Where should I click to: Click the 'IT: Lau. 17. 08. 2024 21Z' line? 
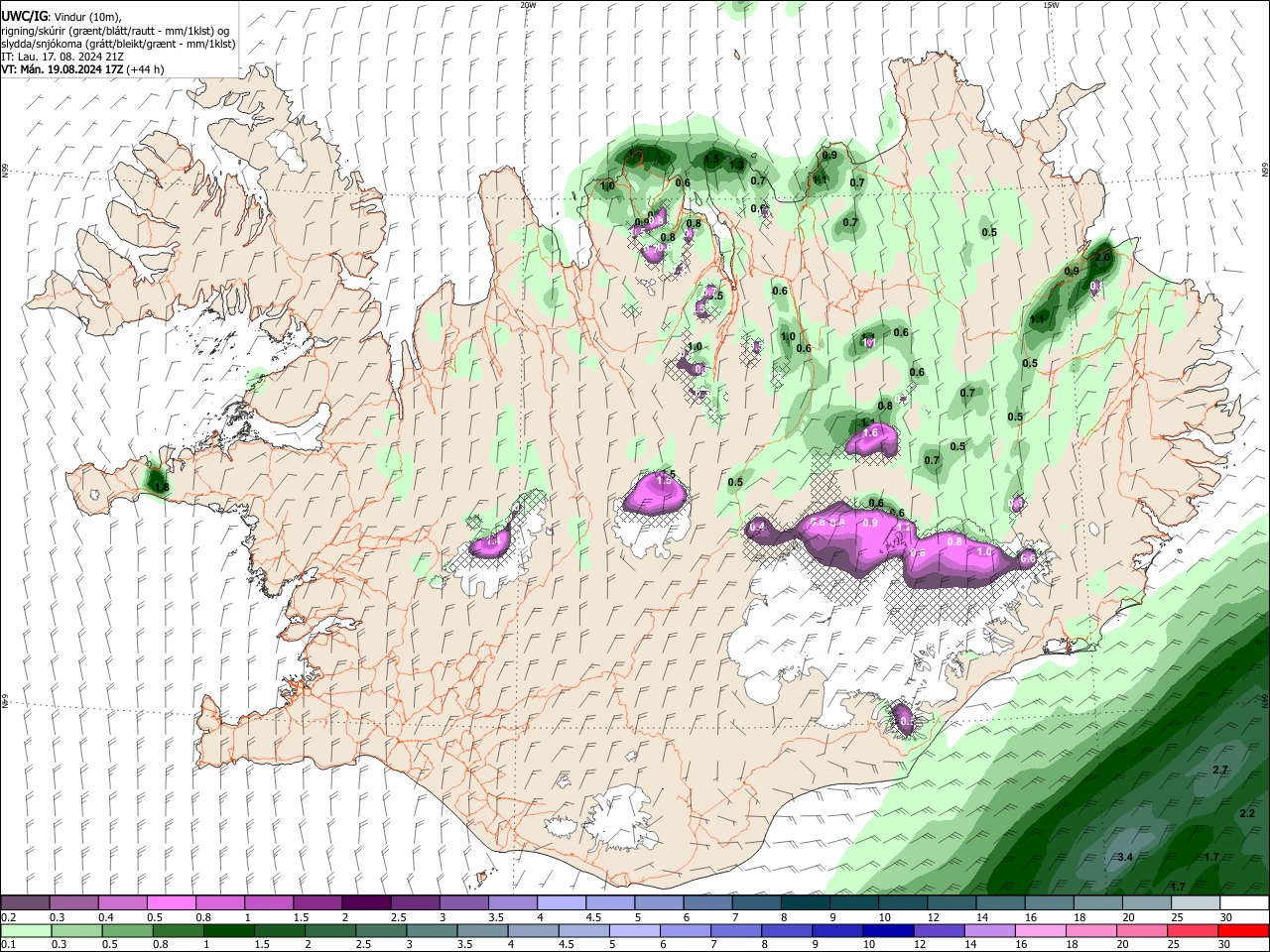tap(62, 57)
